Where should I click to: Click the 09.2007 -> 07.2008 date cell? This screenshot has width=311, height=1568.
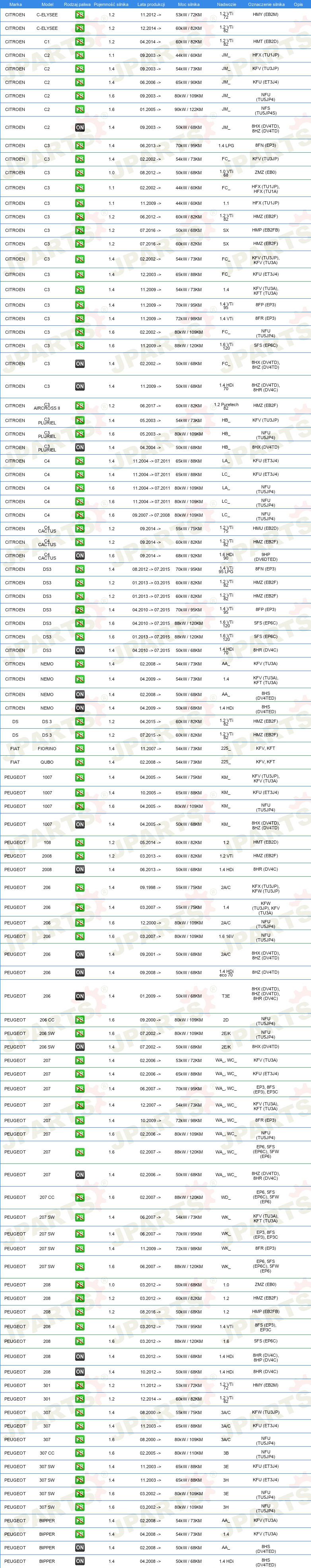(x=151, y=516)
